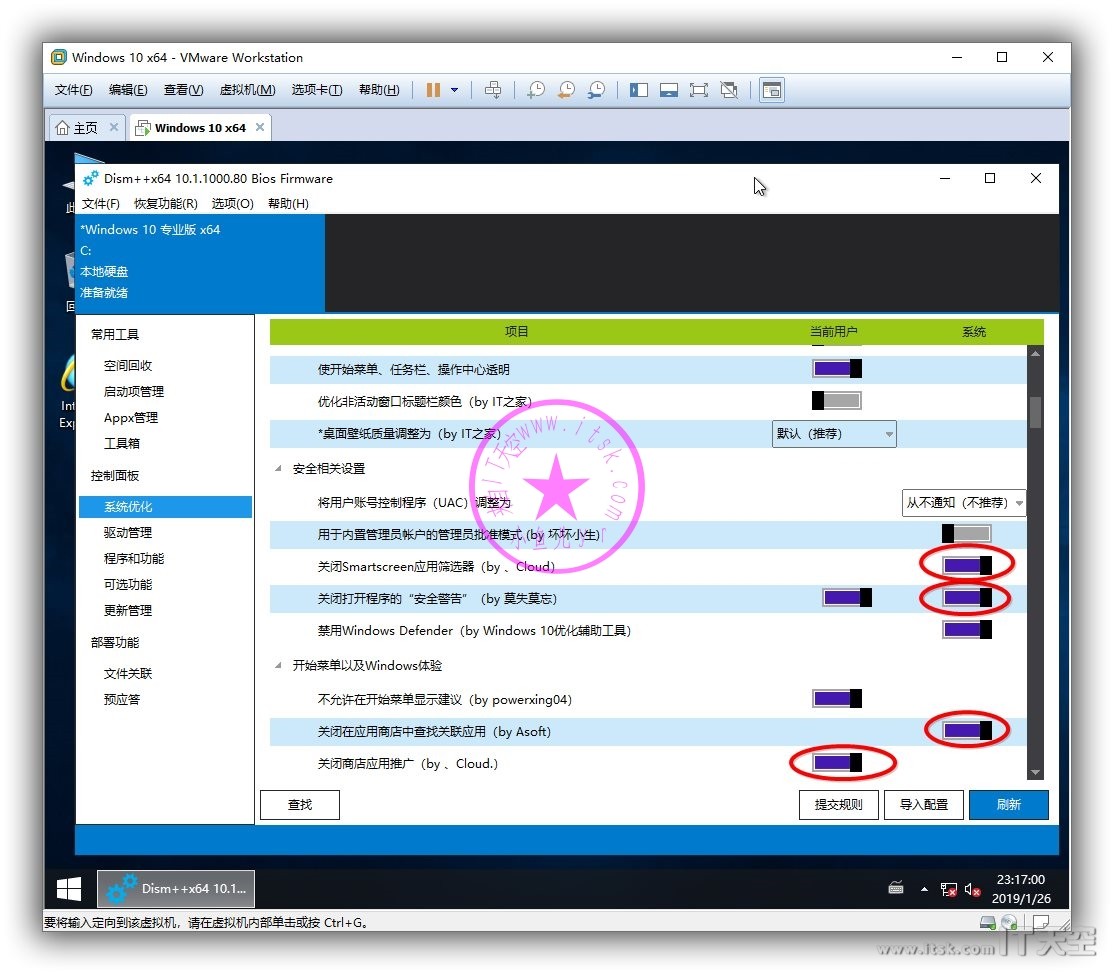Open Dism++ 文件(F) menu

tap(100, 204)
